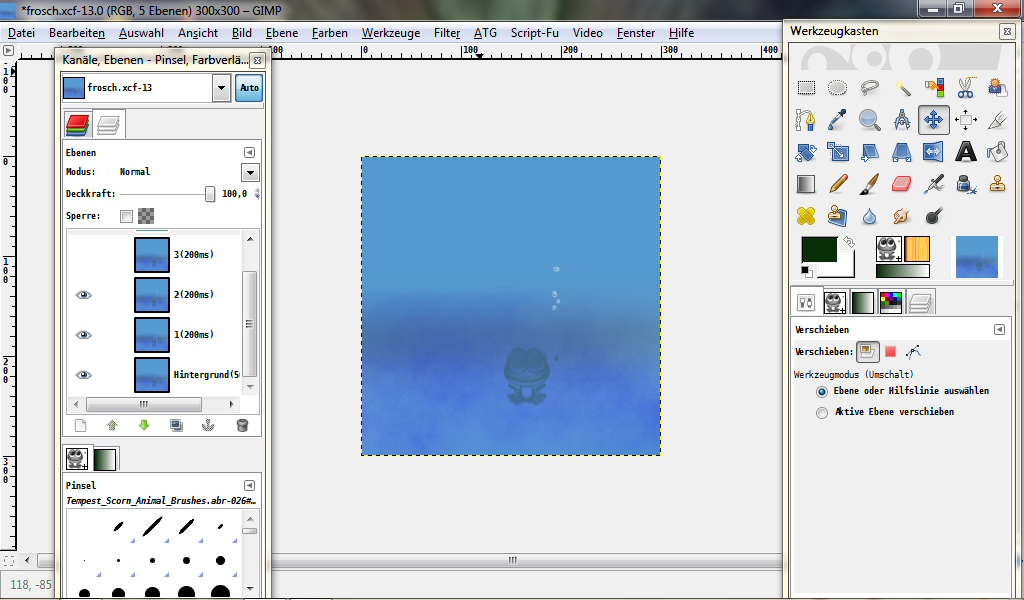Viewport: 1024px width, 600px height.
Task: Open the dark green foreground color
Action: coord(819,250)
